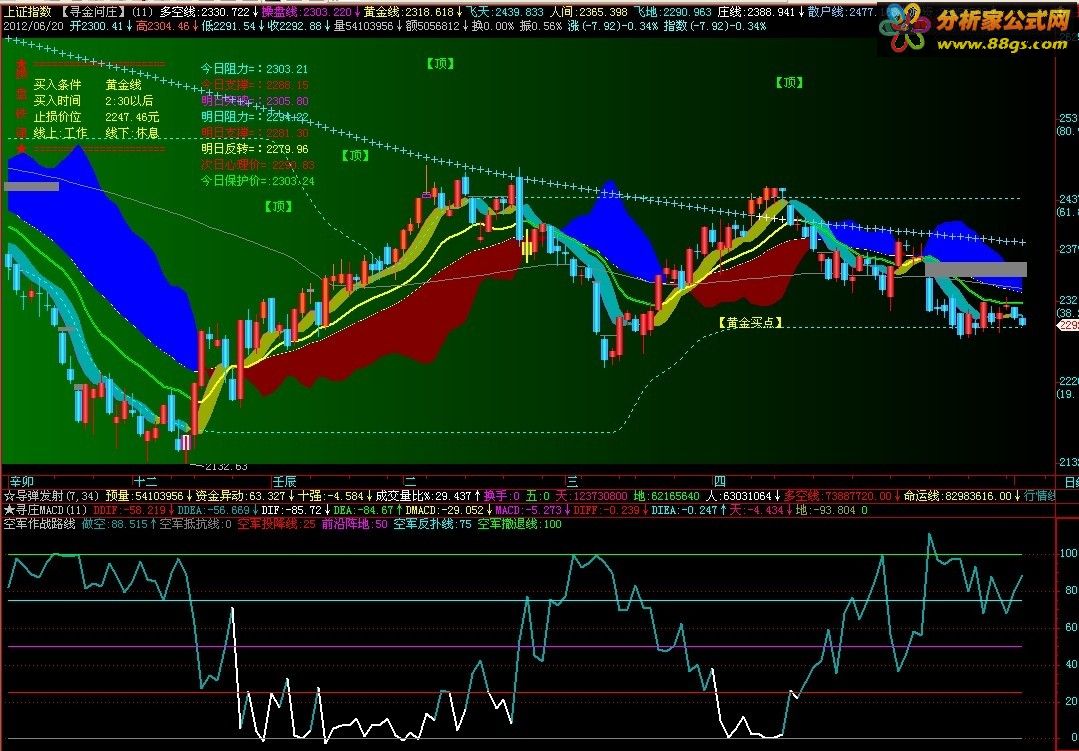Select the 【寻金问庄】 indicator name
The image size is (1079, 751).
coord(92,12)
